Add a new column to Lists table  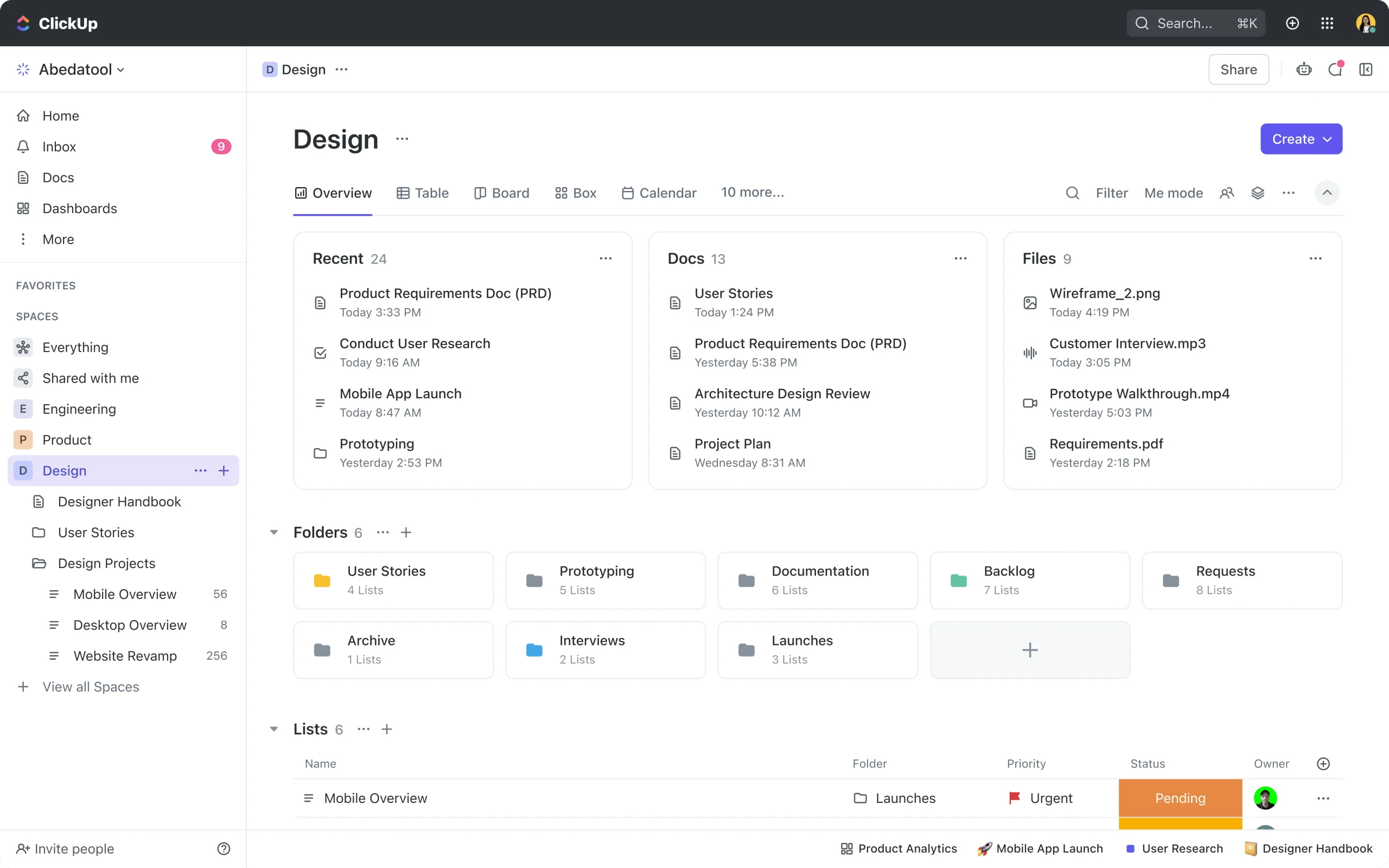click(1323, 763)
